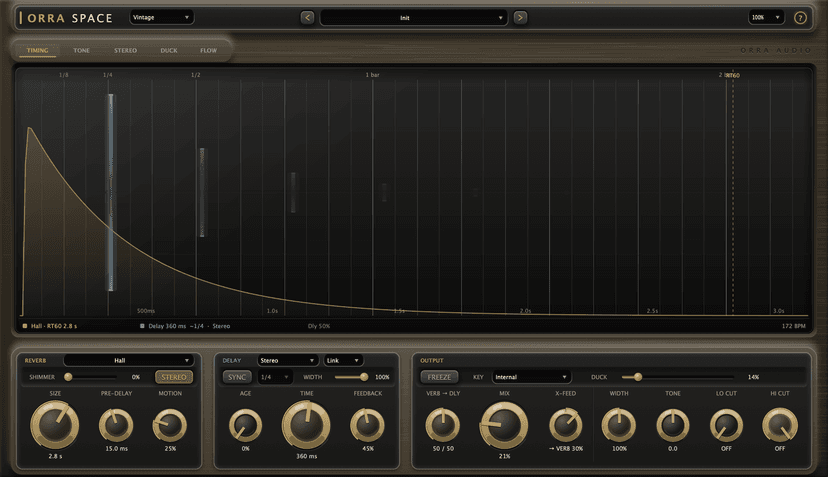Switch to the Duck tab

[169, 50]
